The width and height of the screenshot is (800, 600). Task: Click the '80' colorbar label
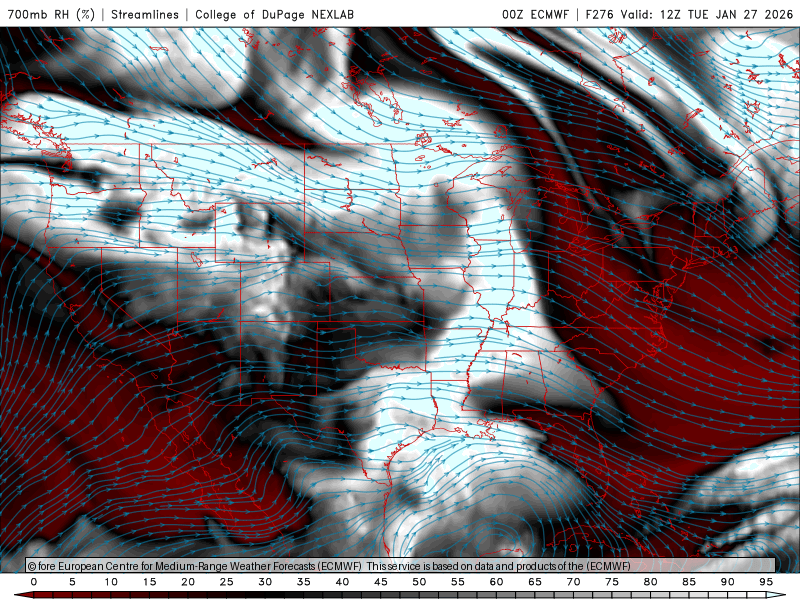pos(651,582)
